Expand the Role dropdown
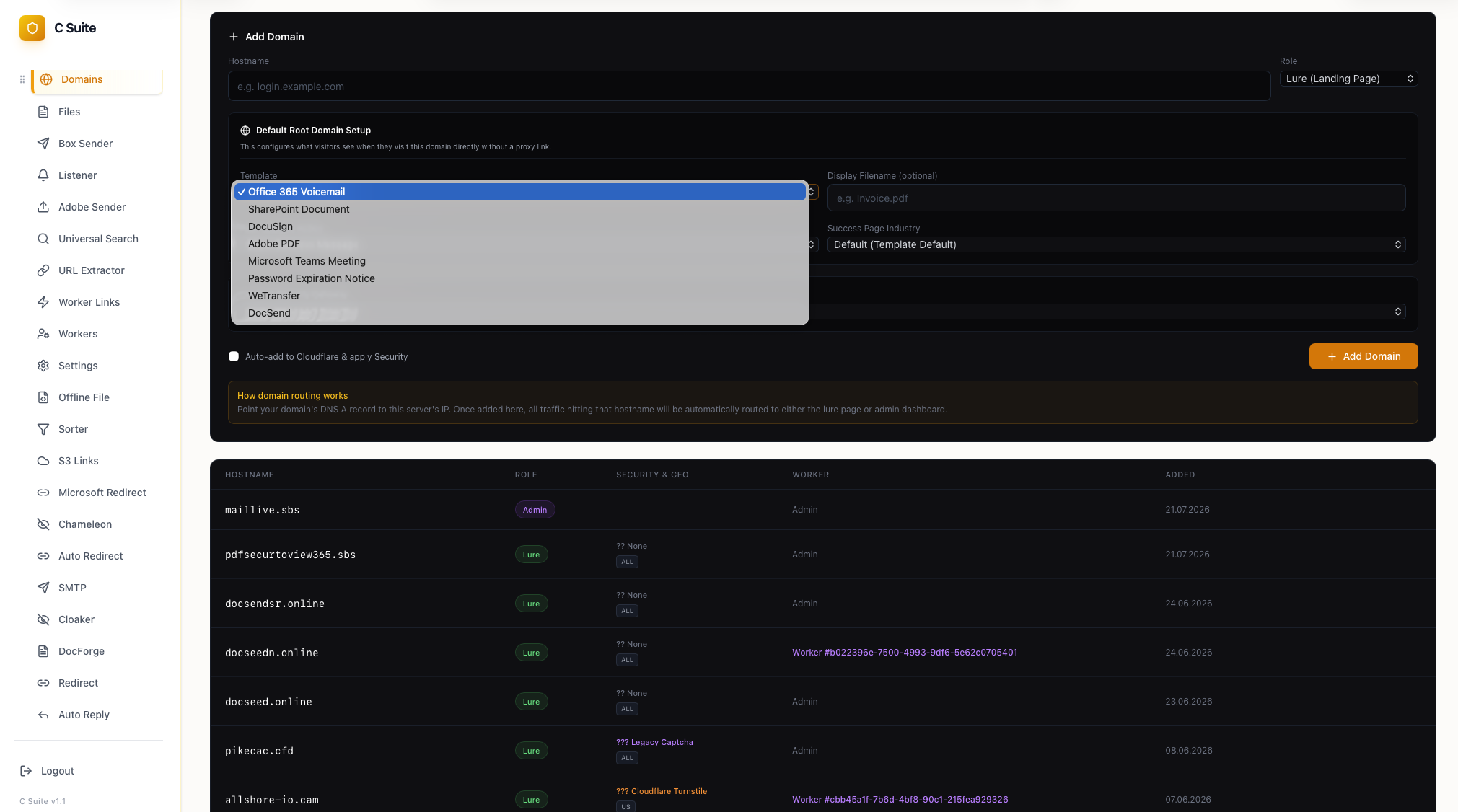The height and width of the screenshot is (812, 1458). click(1348, 79)
